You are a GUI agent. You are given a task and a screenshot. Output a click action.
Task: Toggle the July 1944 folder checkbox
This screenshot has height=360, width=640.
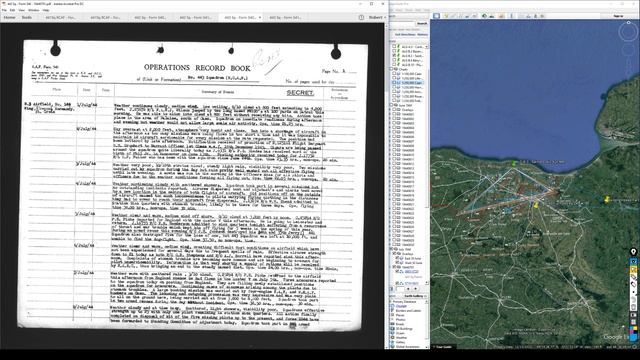pos(391,249)
